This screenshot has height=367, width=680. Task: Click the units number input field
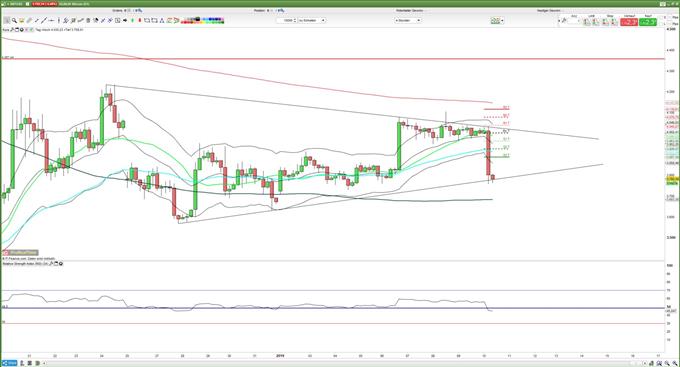pos(285,20)
